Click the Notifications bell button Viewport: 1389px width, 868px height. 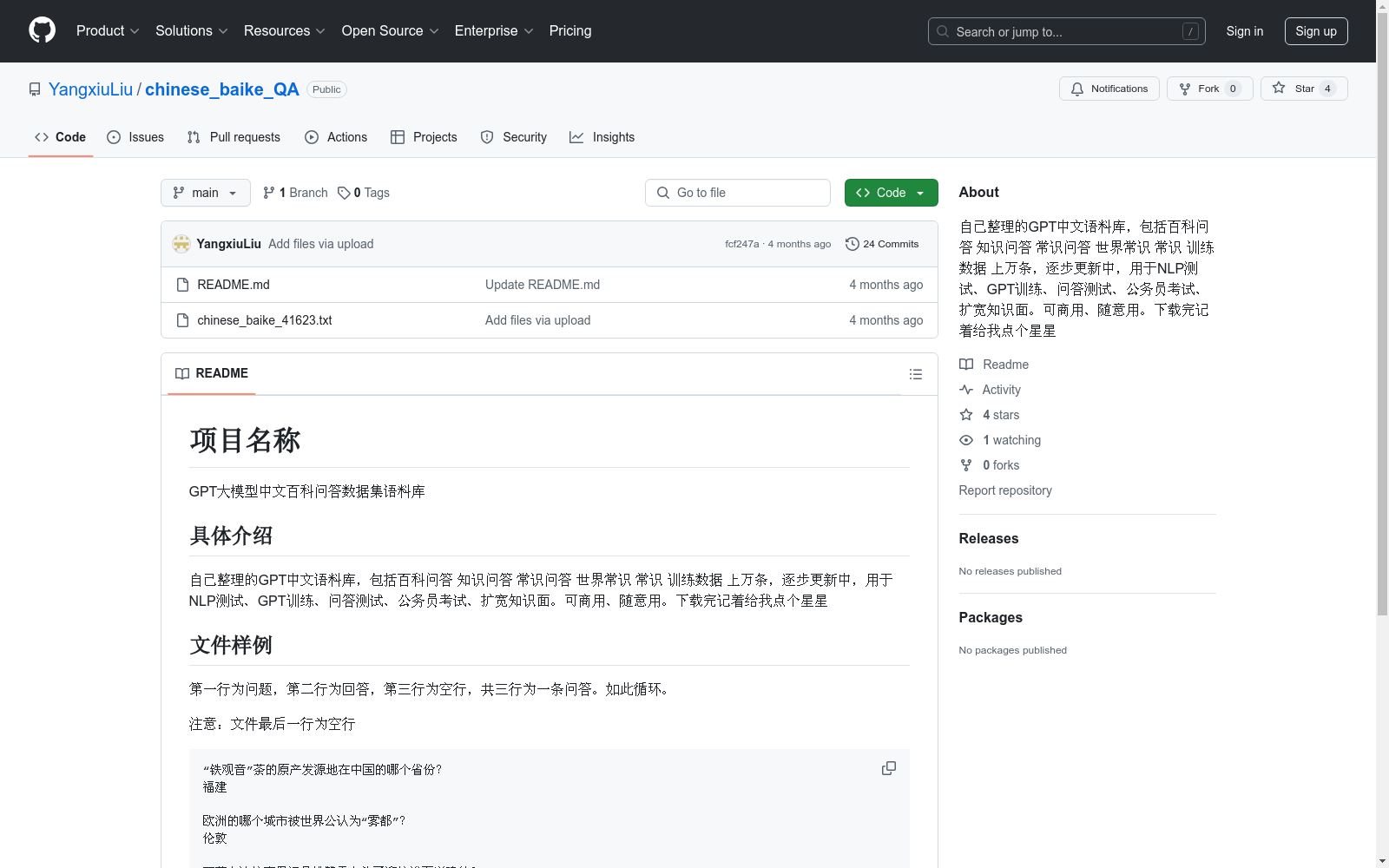point(1109,89)
